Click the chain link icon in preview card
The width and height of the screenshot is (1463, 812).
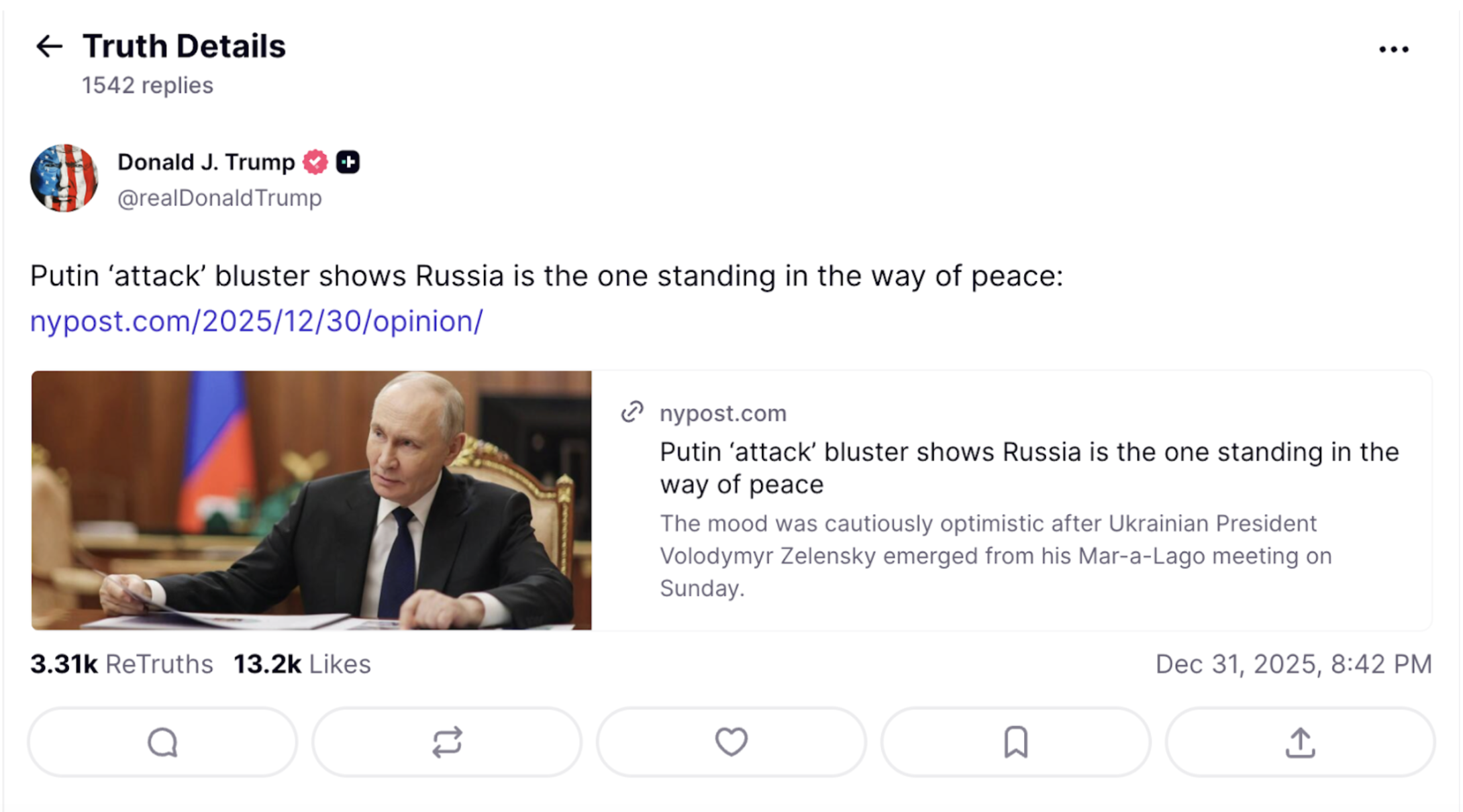(632, 412)
